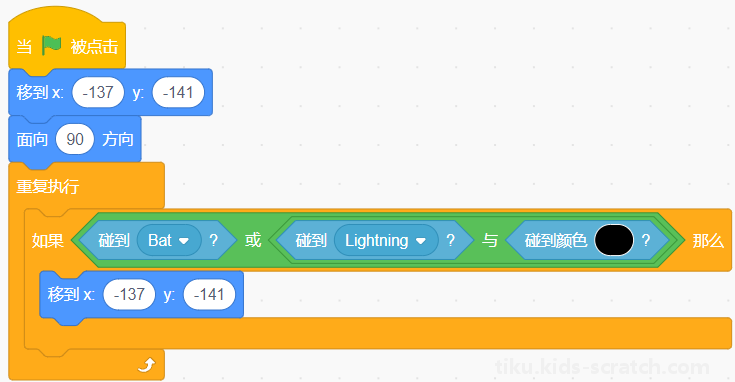This screenshot has width=735, height=382.
Task: Click the 碰到 Lightning sensing block
Action: click(x=375, y=240)
